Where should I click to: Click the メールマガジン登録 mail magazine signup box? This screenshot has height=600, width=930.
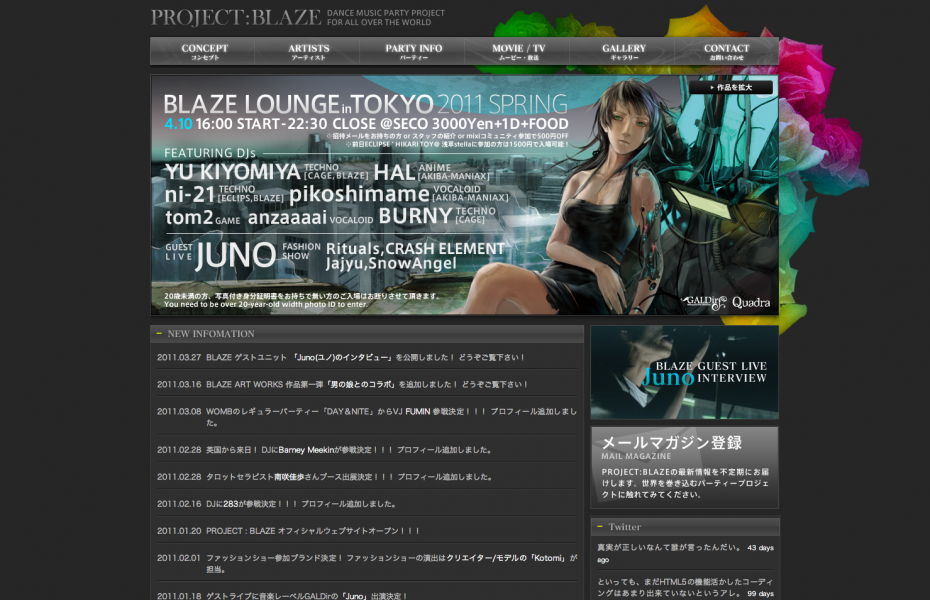pyautogui.click(x=684, y=466)
